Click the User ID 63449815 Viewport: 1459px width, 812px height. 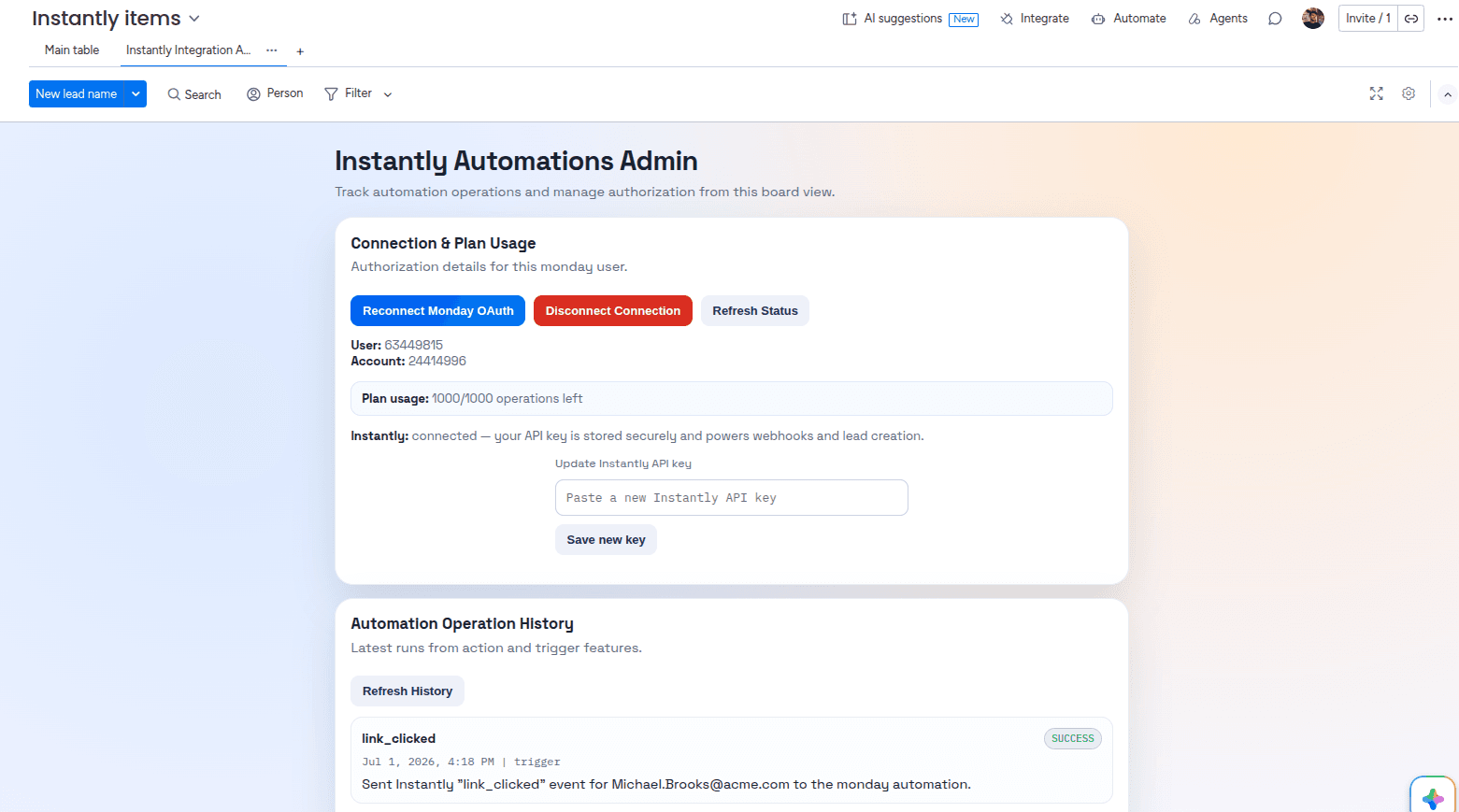[414, 345]
